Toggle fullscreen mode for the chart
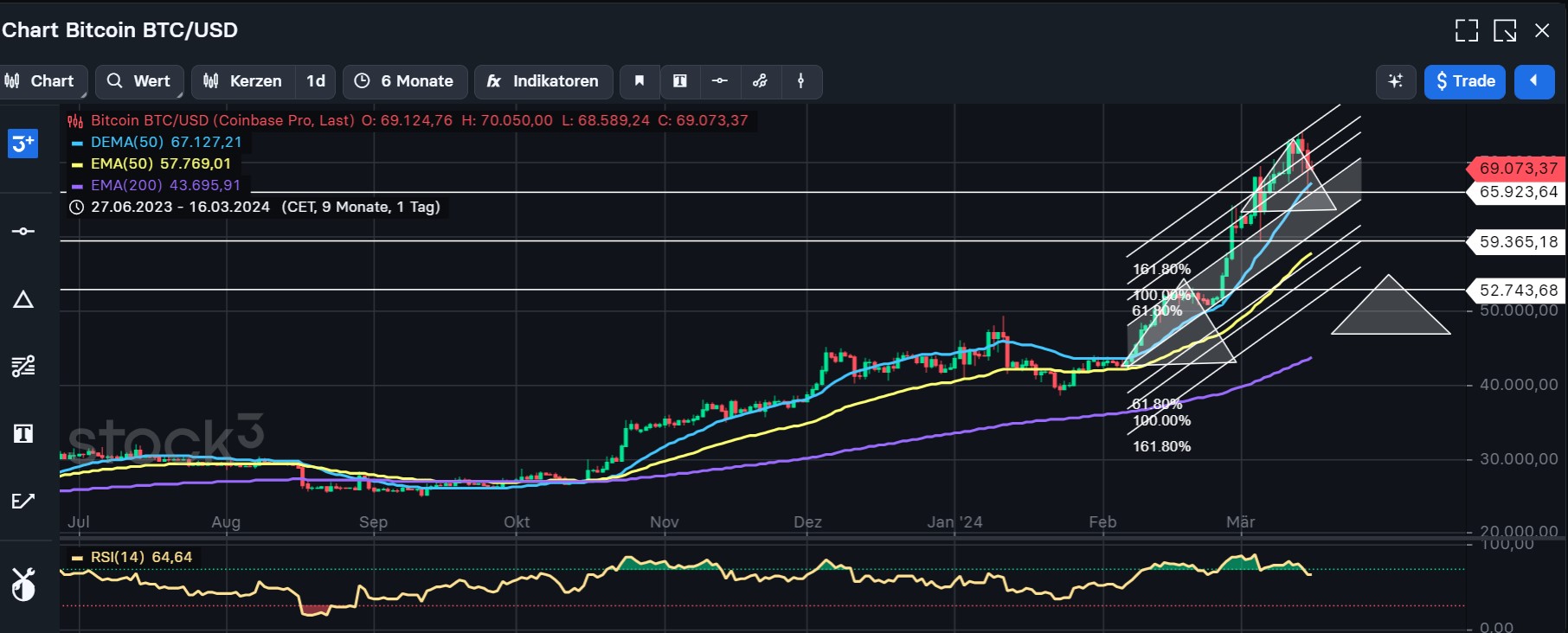 [x=1466, y=31]
